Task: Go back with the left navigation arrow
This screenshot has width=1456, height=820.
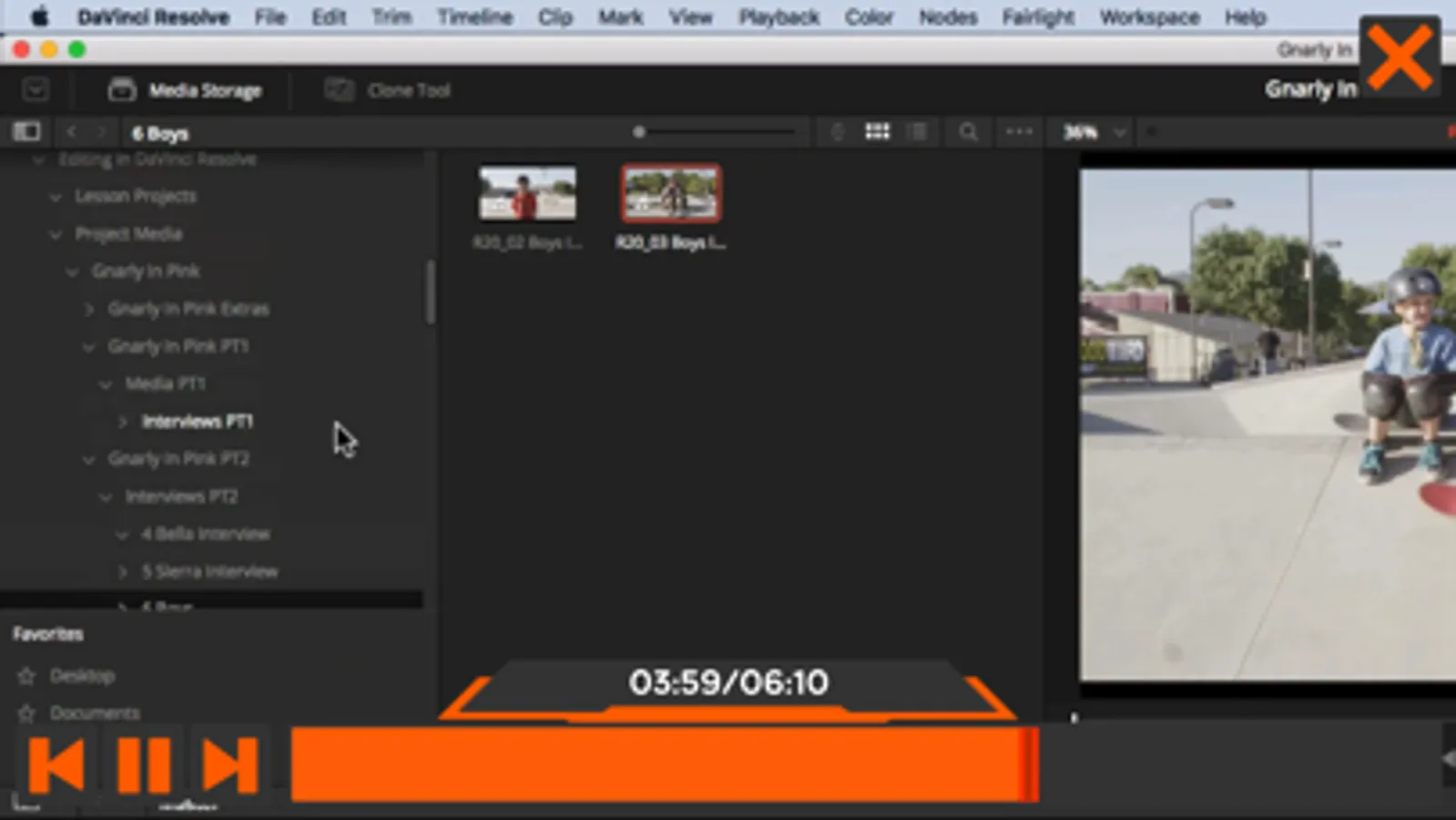Action: pyautogui.click(x=71, y=132)
